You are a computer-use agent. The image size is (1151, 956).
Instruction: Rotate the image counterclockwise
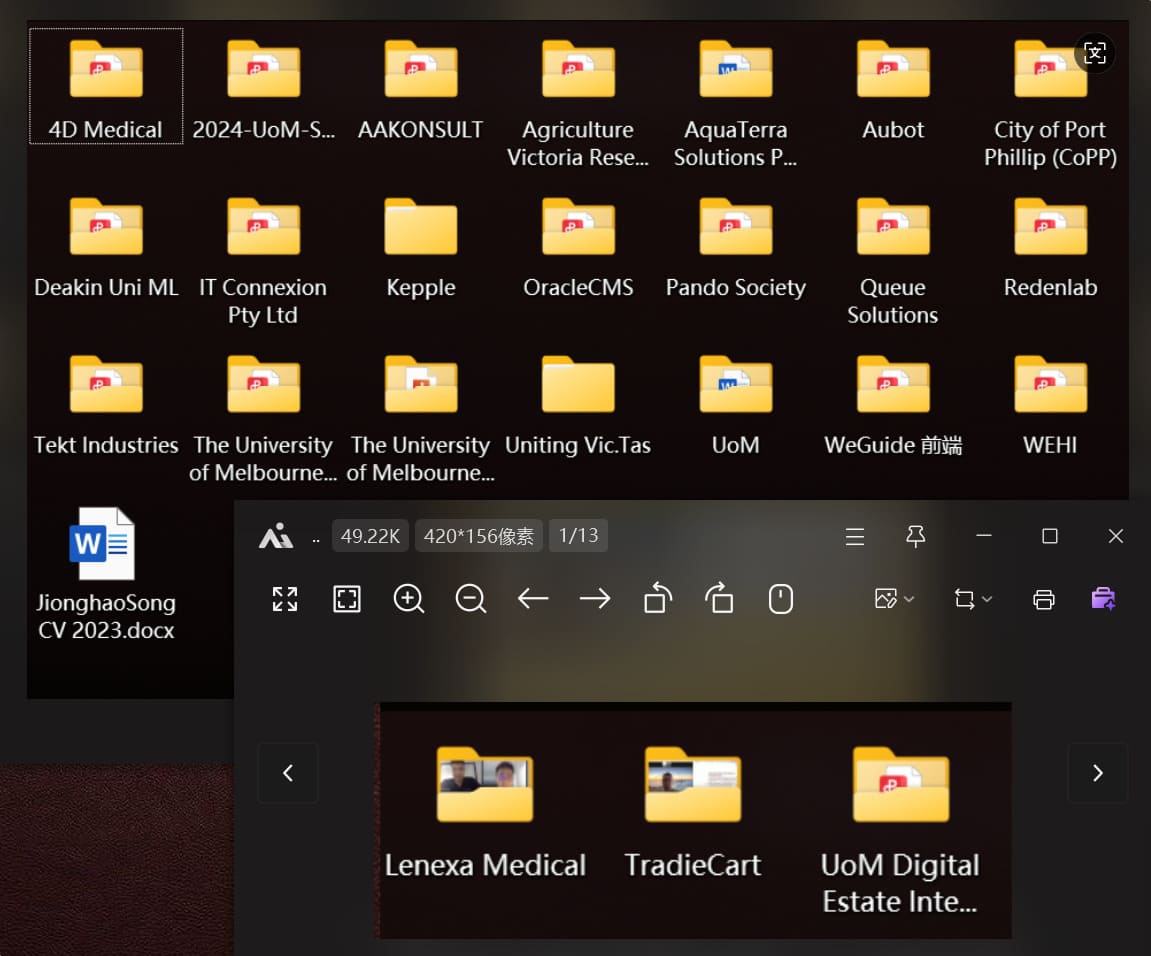click(x=657, y=598)
